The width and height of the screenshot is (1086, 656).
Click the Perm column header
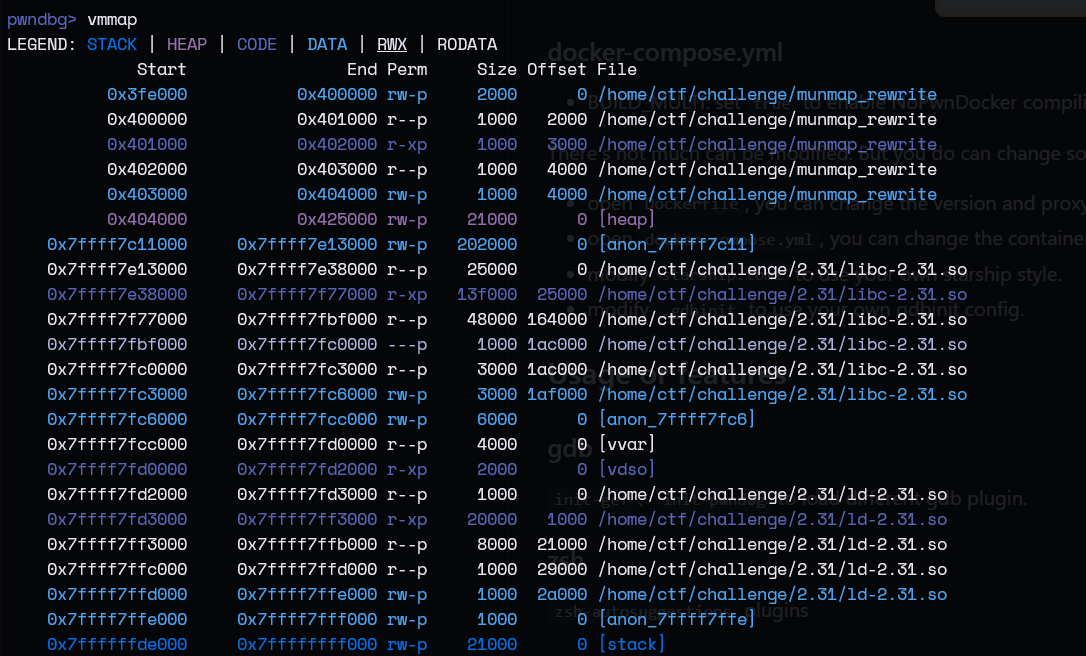pos(407,69)
